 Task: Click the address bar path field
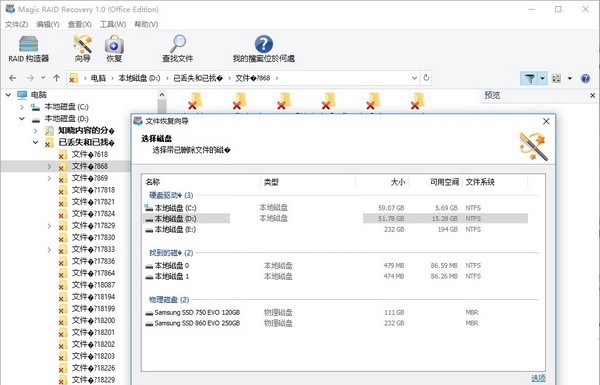tap(243, 78)
